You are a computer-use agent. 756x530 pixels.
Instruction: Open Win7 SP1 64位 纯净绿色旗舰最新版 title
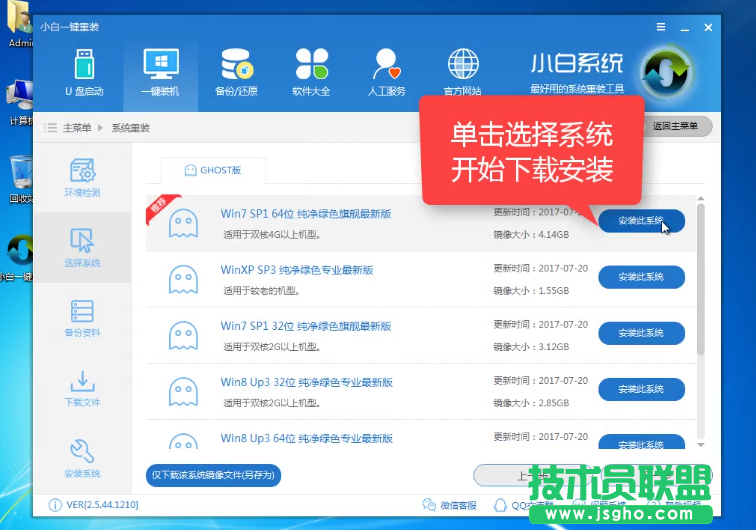point(306,214)
